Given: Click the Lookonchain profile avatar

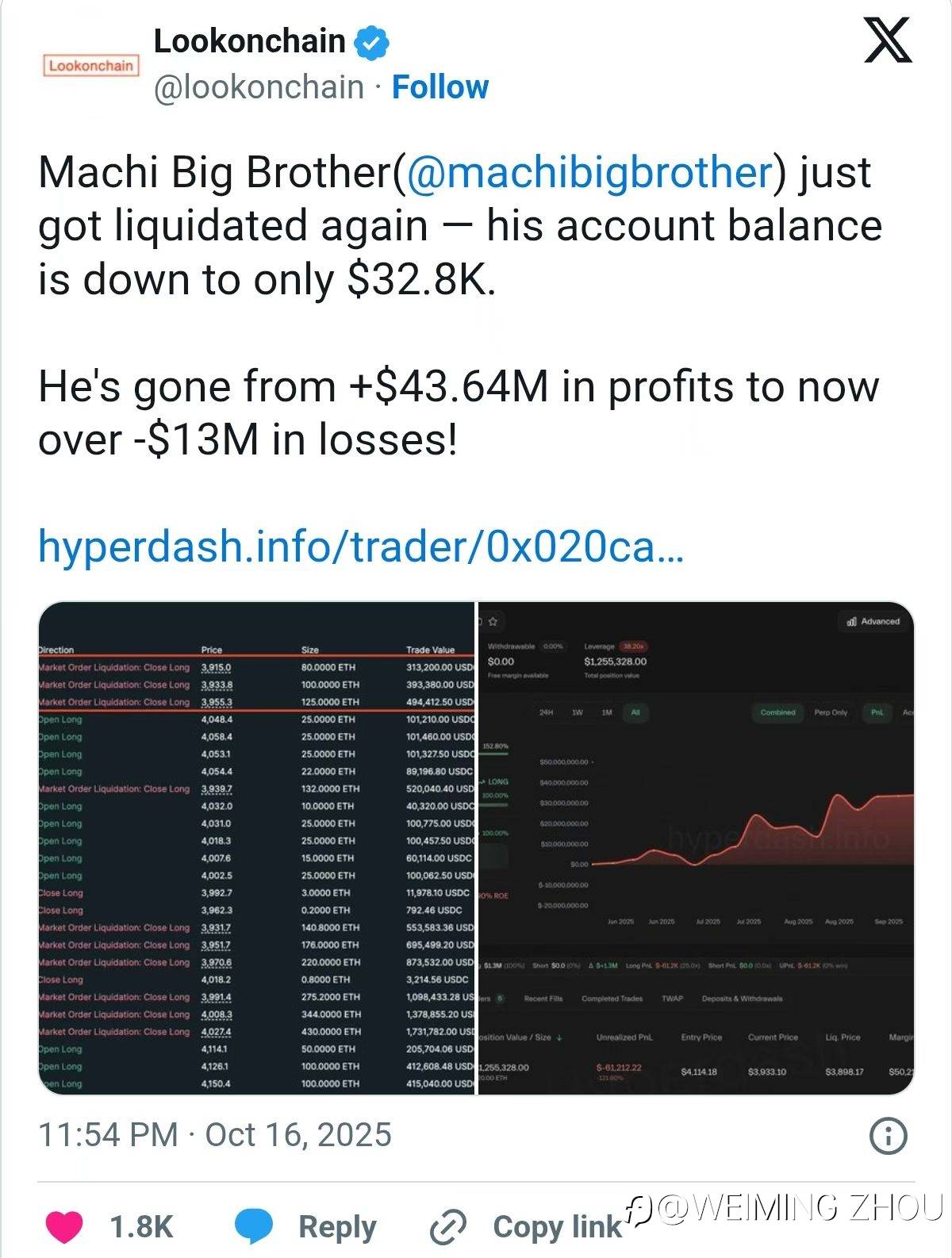Looking at the screenshot, I should coord(90,65).
